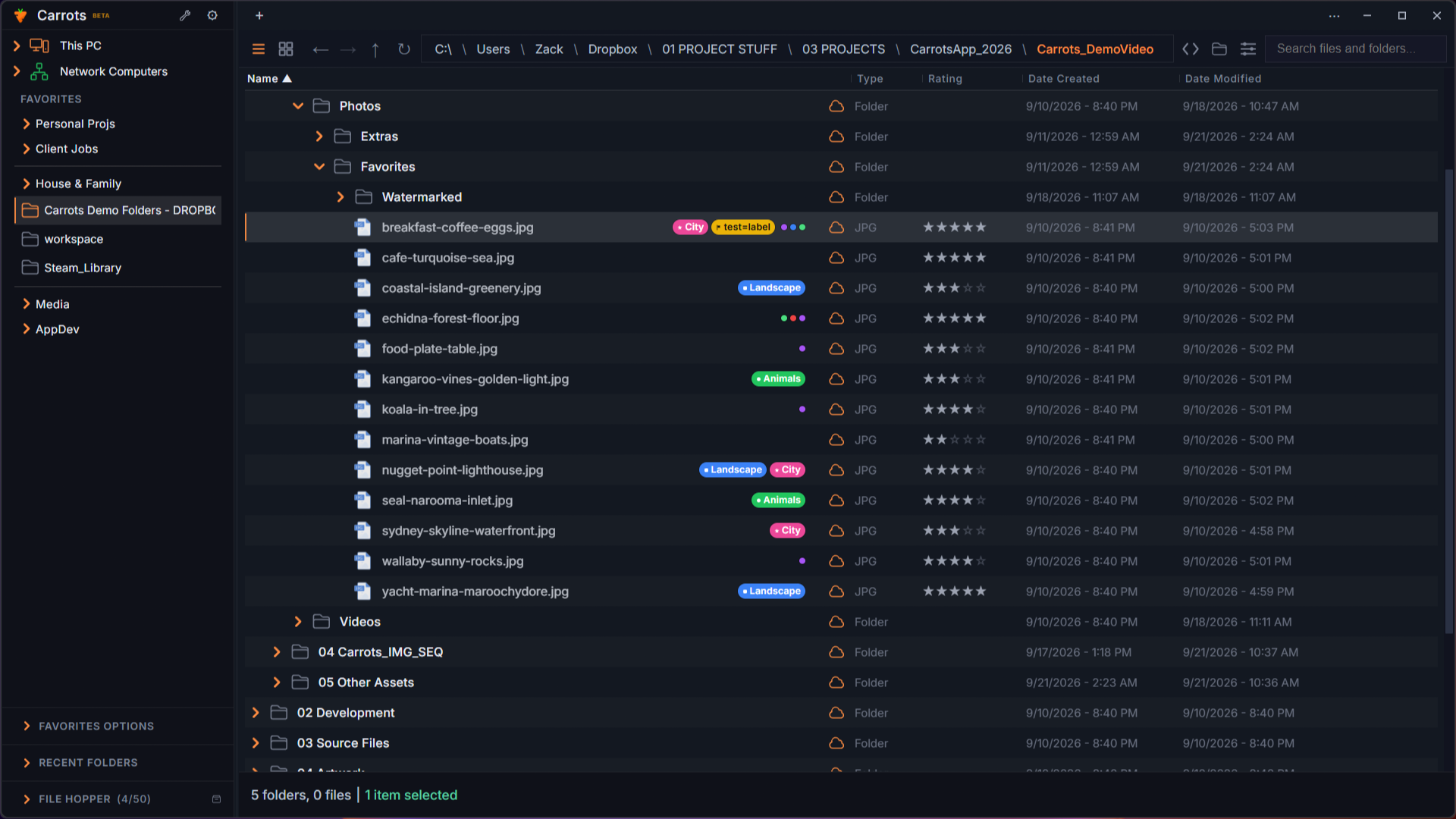Click the folder icon of Watermarked
Screen dimensions: 1456x819
pyautogui.click(x=364, y=197)
